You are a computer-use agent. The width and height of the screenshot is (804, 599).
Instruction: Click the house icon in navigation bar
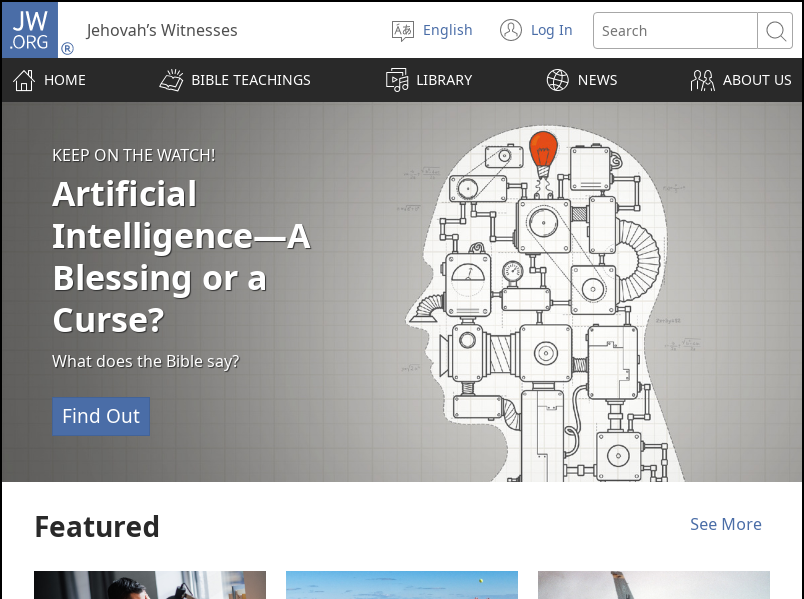pyautogui.click(x=24, y=80)
